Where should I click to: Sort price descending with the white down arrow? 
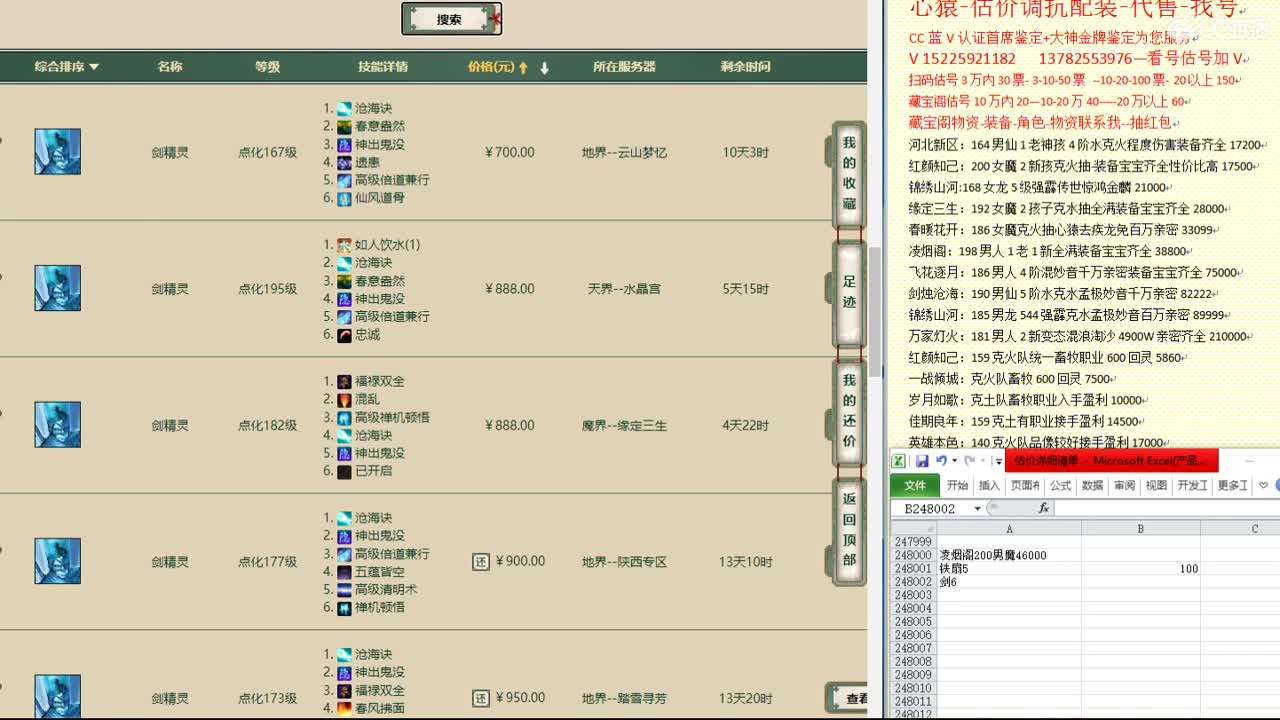point(545,68)
